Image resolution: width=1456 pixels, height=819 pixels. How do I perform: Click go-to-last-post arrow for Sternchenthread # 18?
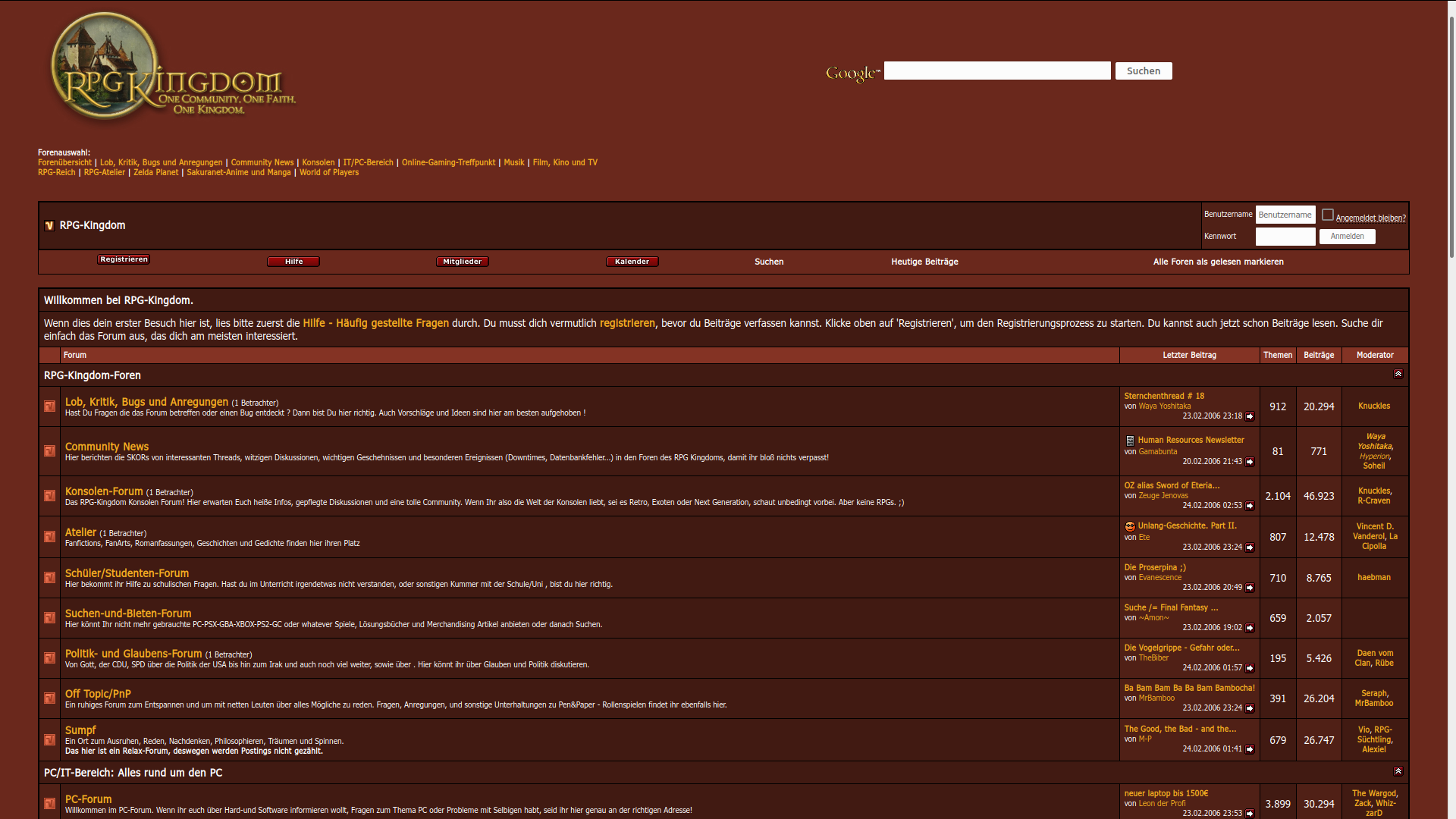(x=1250, y=416)
